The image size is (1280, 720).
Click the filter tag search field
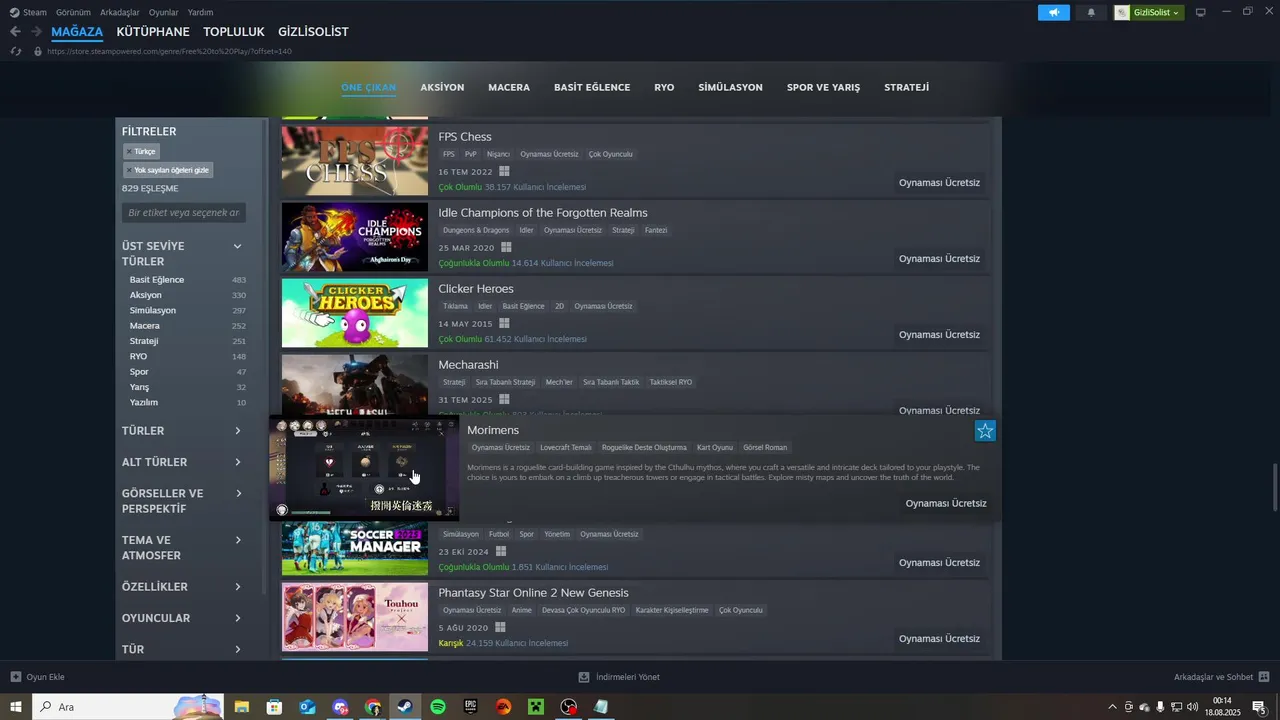185,213
